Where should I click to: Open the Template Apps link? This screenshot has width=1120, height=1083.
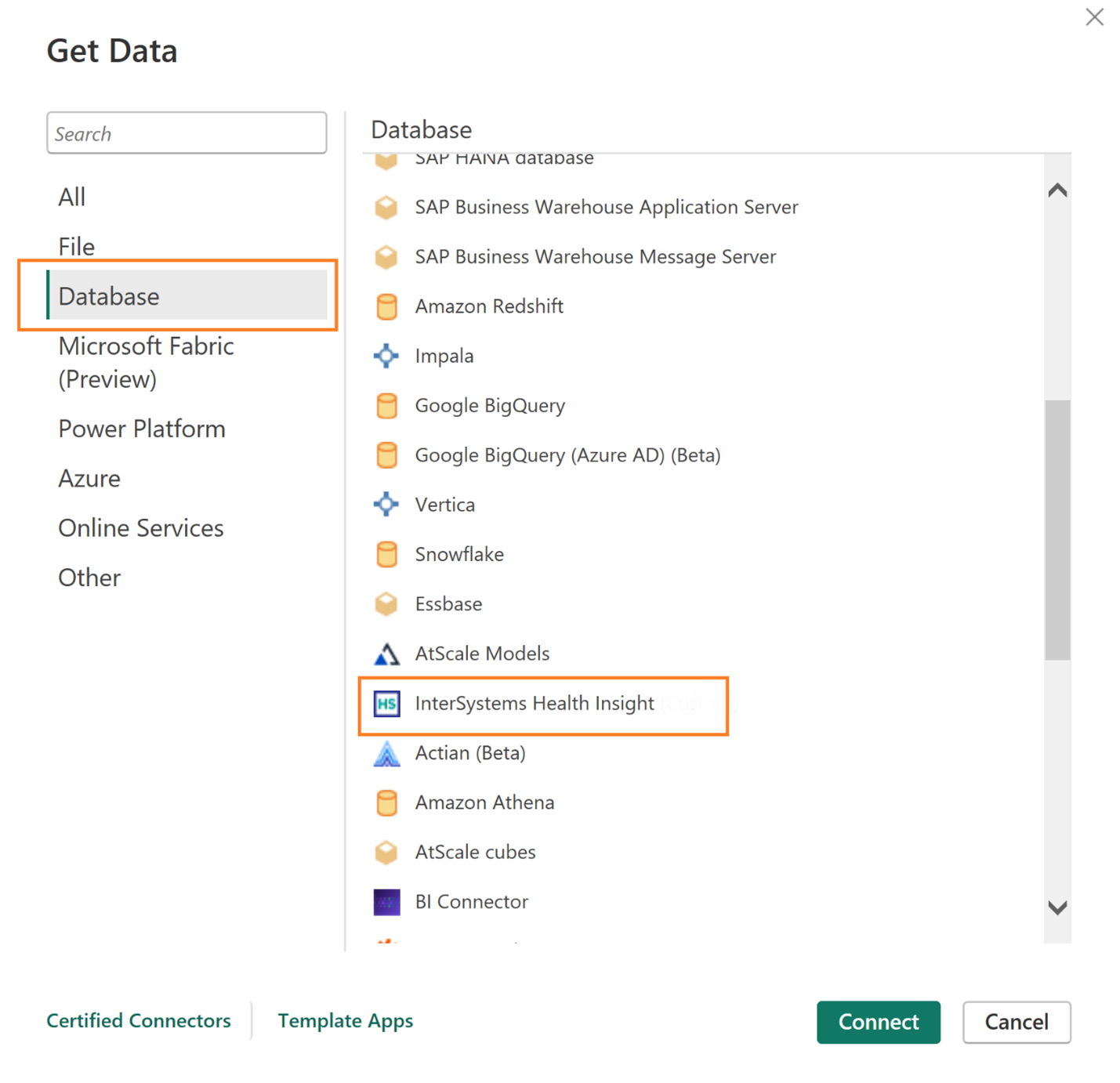[x=345, y=1020]
